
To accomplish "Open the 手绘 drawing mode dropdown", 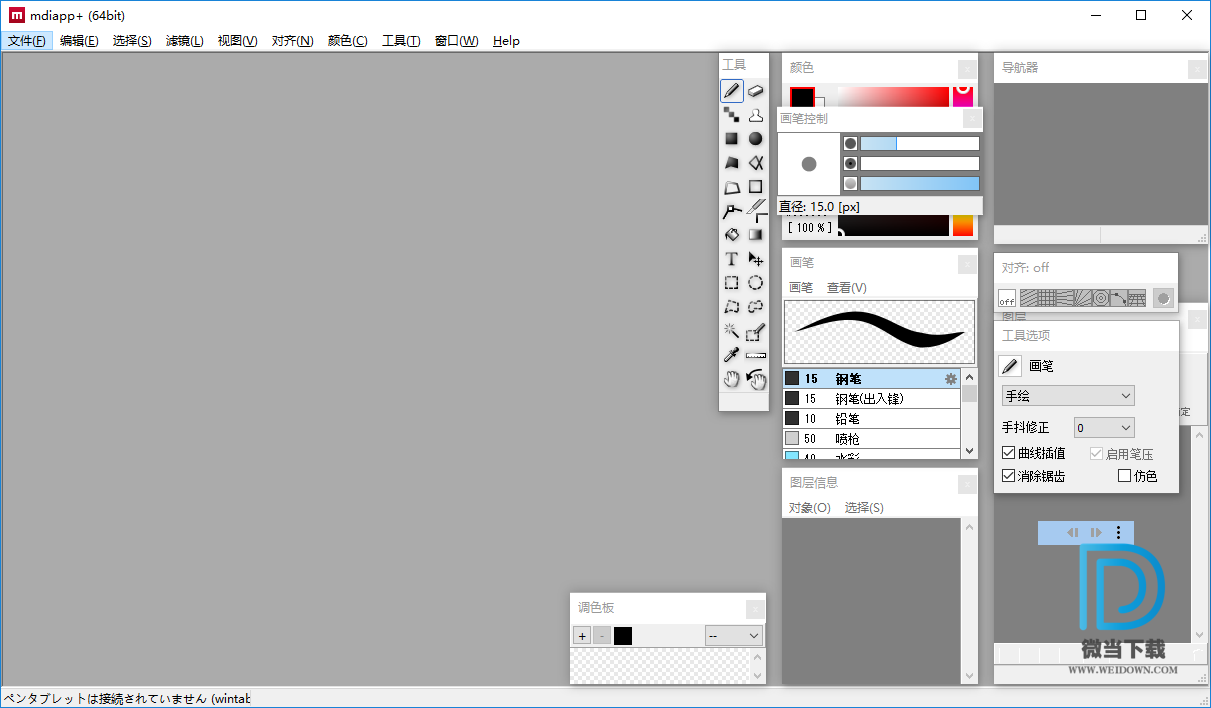I will click(x=1068, y=396).
